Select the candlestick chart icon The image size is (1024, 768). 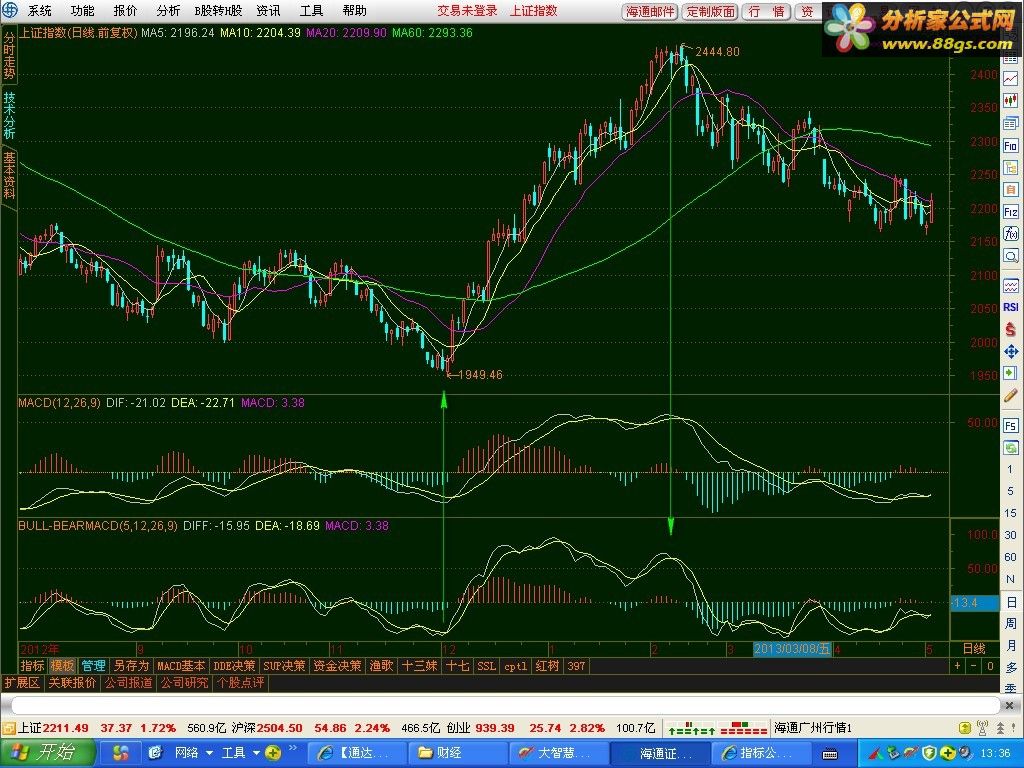[x=1010, y=101]
